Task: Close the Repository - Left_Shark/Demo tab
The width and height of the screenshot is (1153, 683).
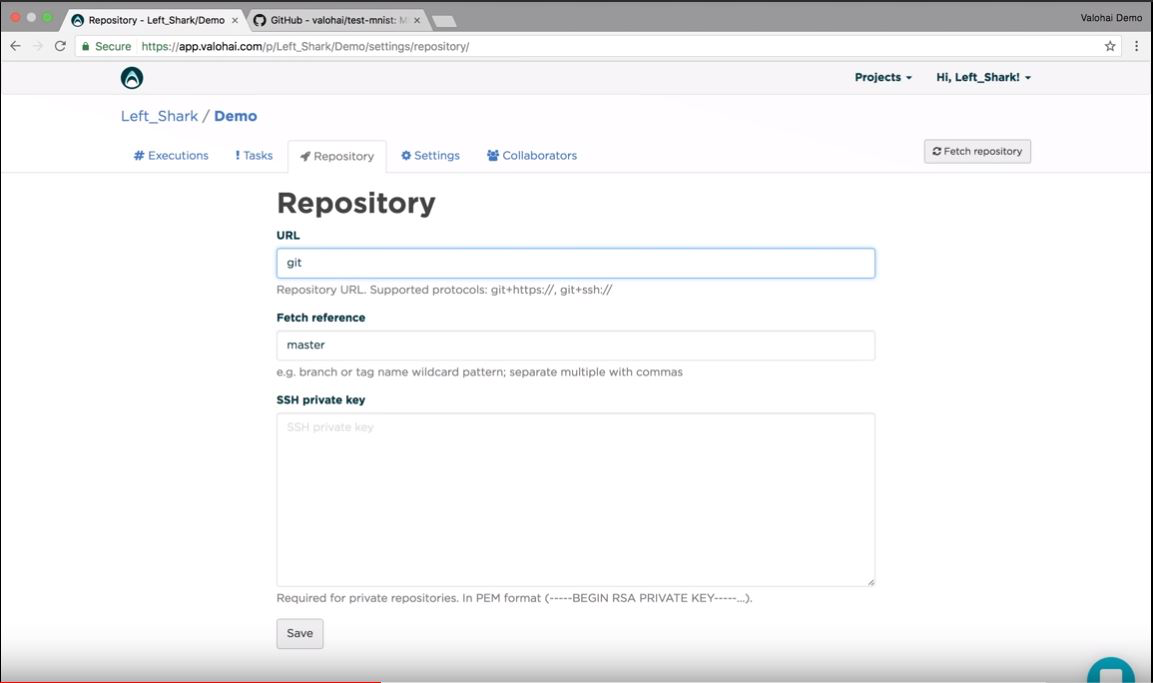Action: point(235,21)
